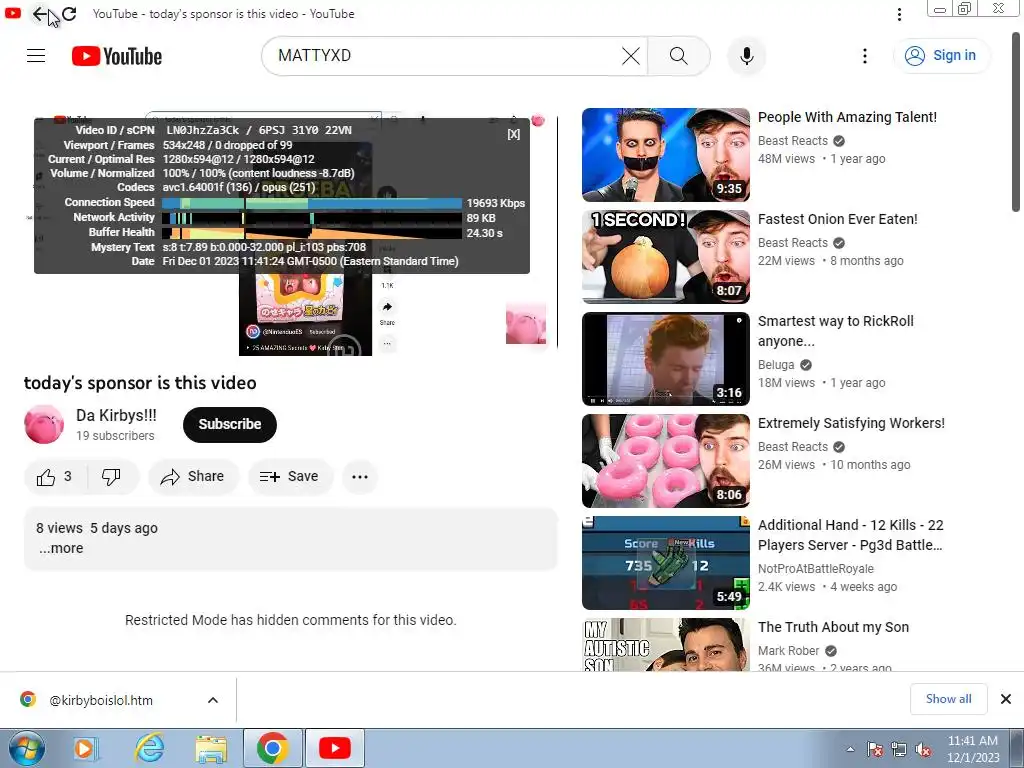Click the page vertical scrollbar
This screenshot has width=1024, height=768.
pyautogui.click(x=1016, y=124)
